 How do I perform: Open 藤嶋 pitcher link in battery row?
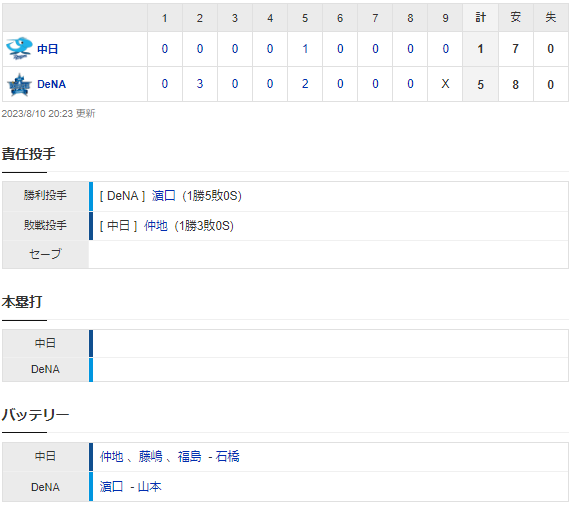(x=150, y=456)
